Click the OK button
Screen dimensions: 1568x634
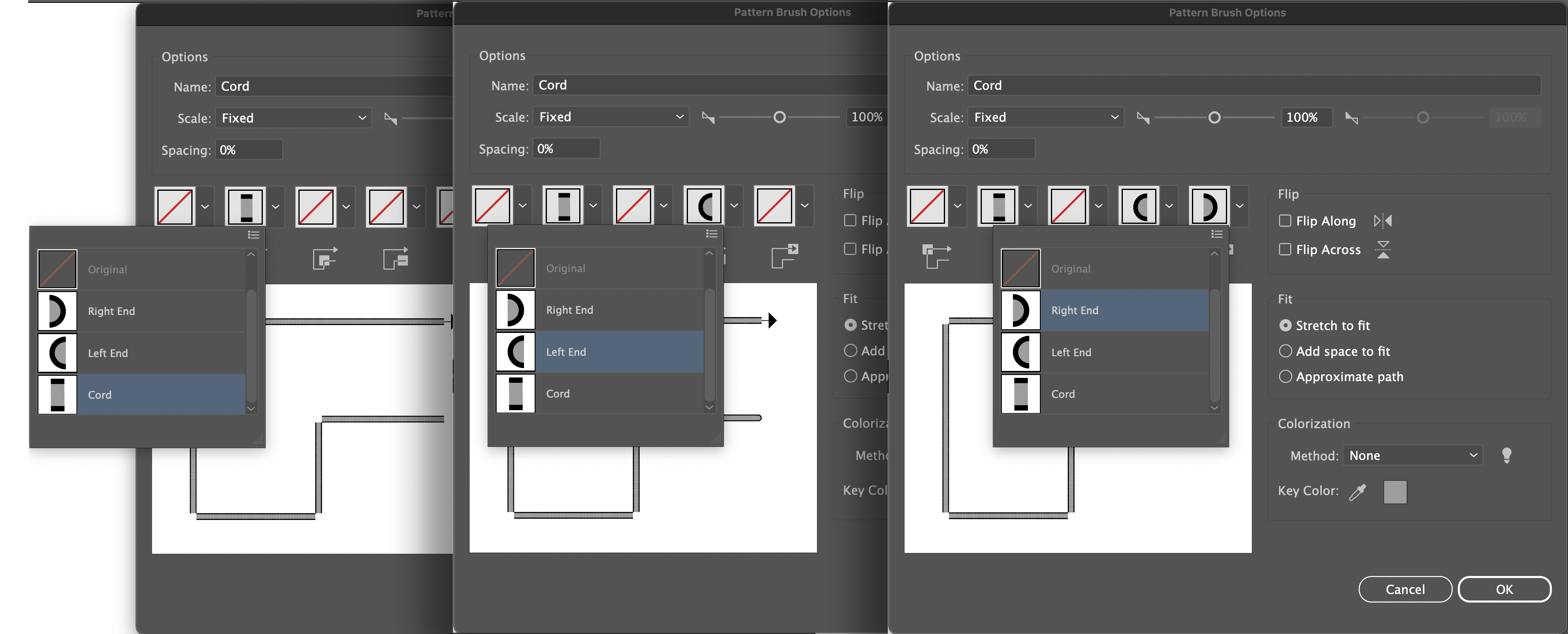coord(1504,589)
